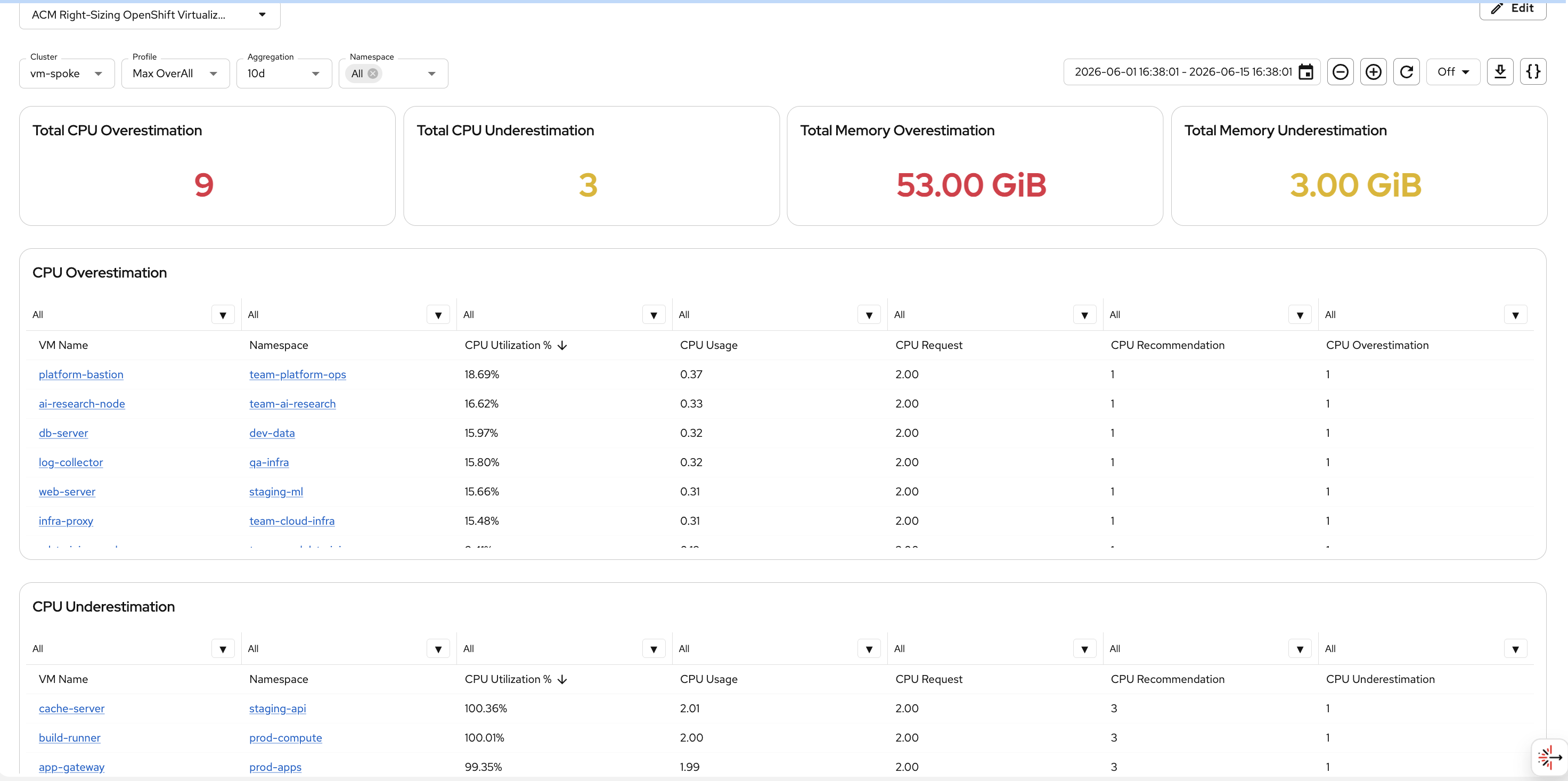Image resolution: width=1568 pixels, height=781 pixels.
Task: Open VM Name filter in CPU Underestimation table
Action: point(223,649)
